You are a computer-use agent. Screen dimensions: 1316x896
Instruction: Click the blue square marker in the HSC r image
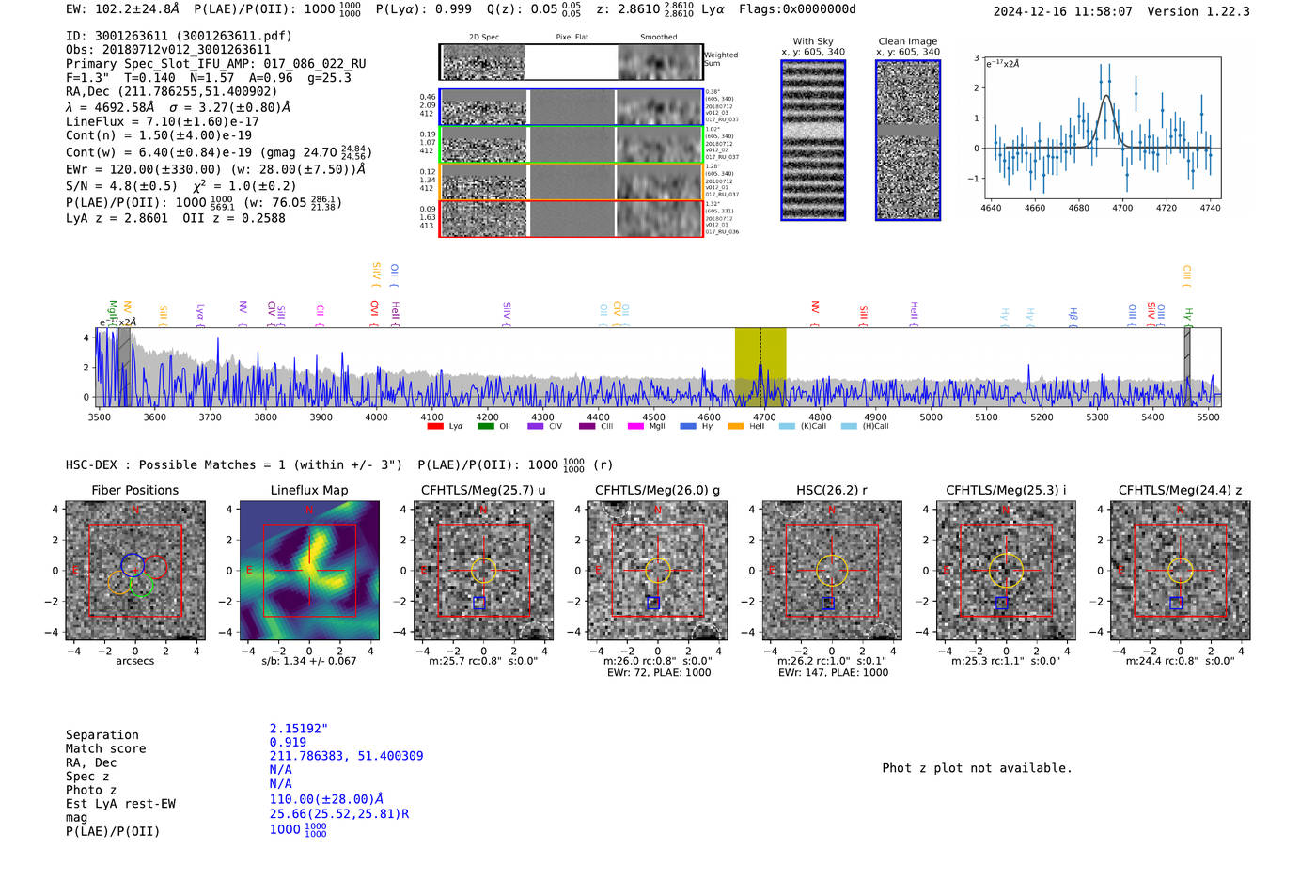click(827, 604)
